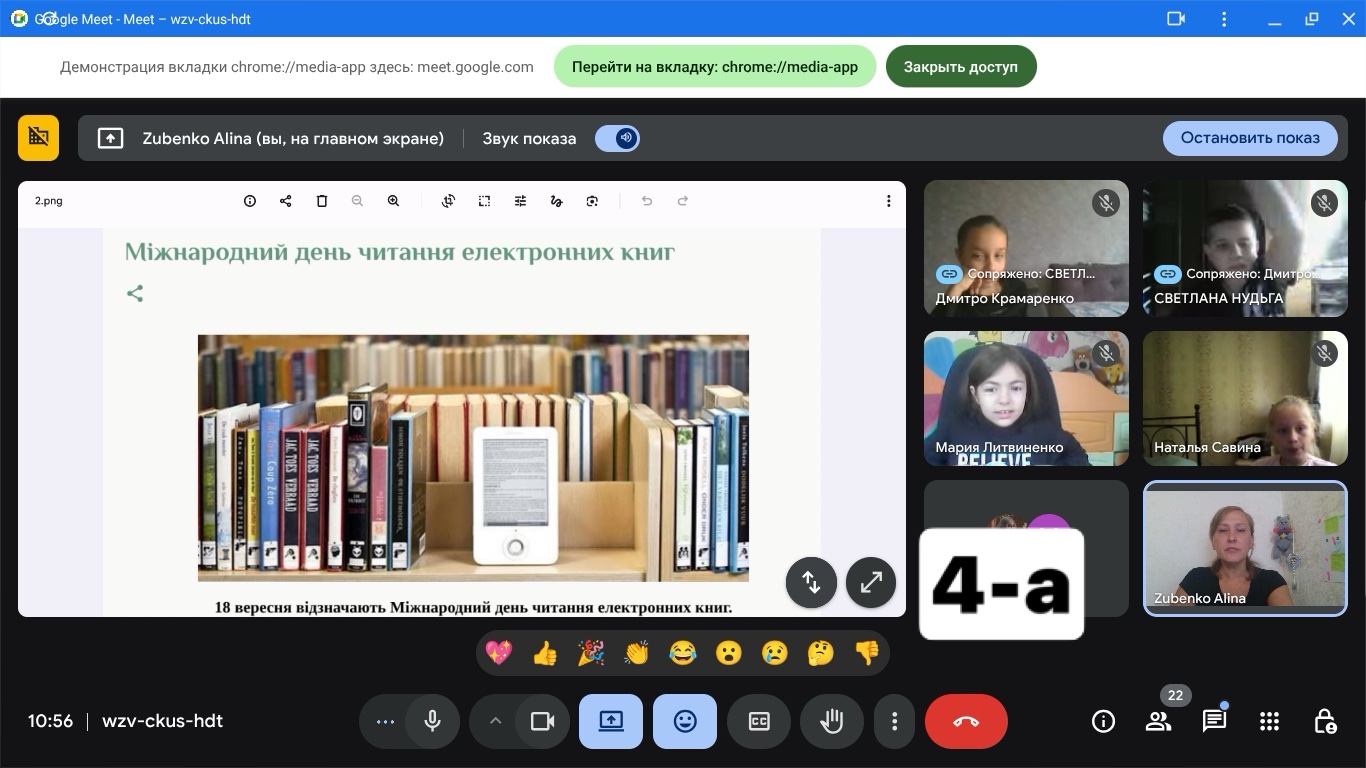
Task: Open more options menu in bottom bar
Action: (895, 721)
